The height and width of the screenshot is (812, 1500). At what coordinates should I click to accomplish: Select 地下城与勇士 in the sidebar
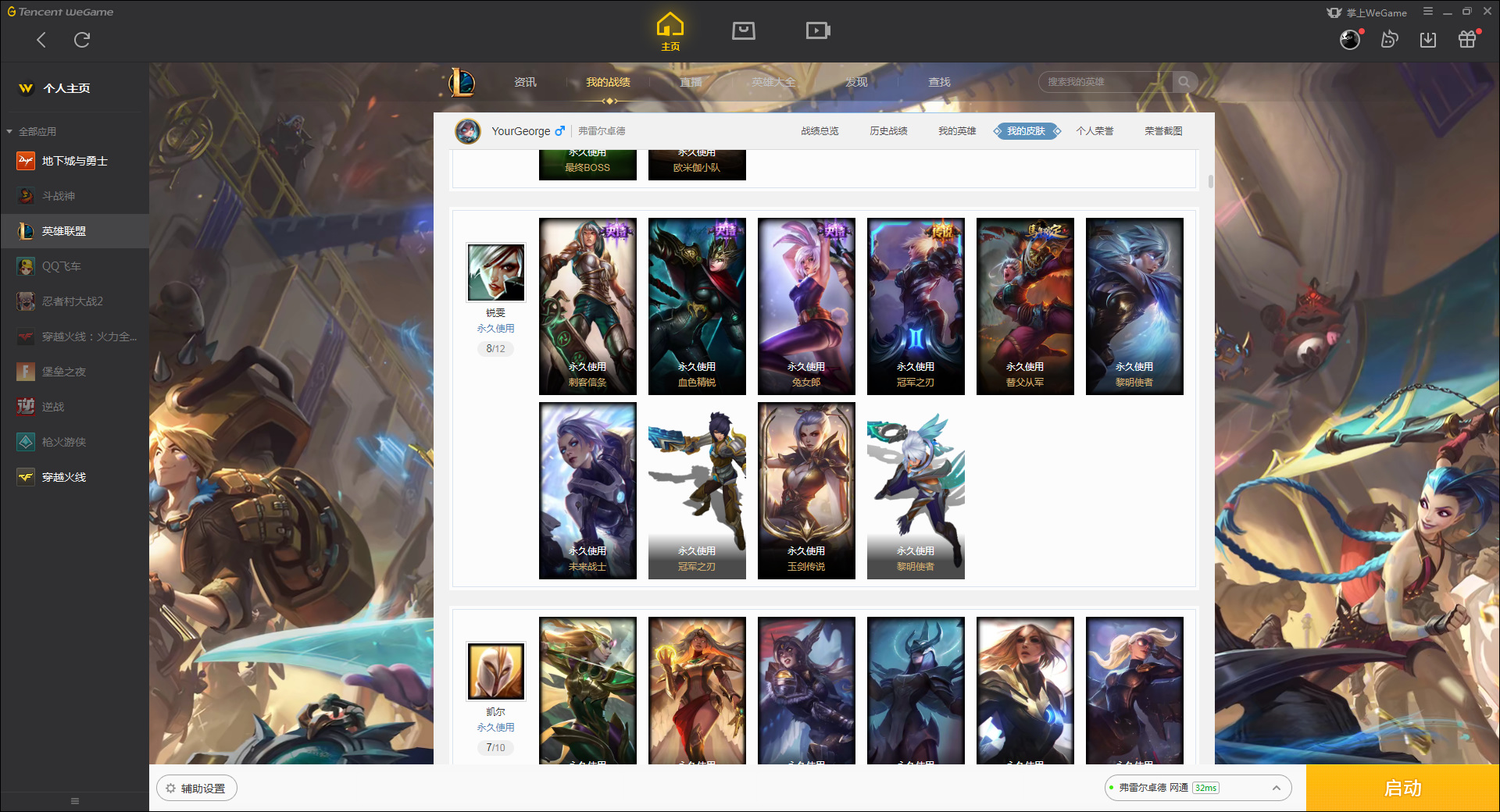tap(74, 161)
